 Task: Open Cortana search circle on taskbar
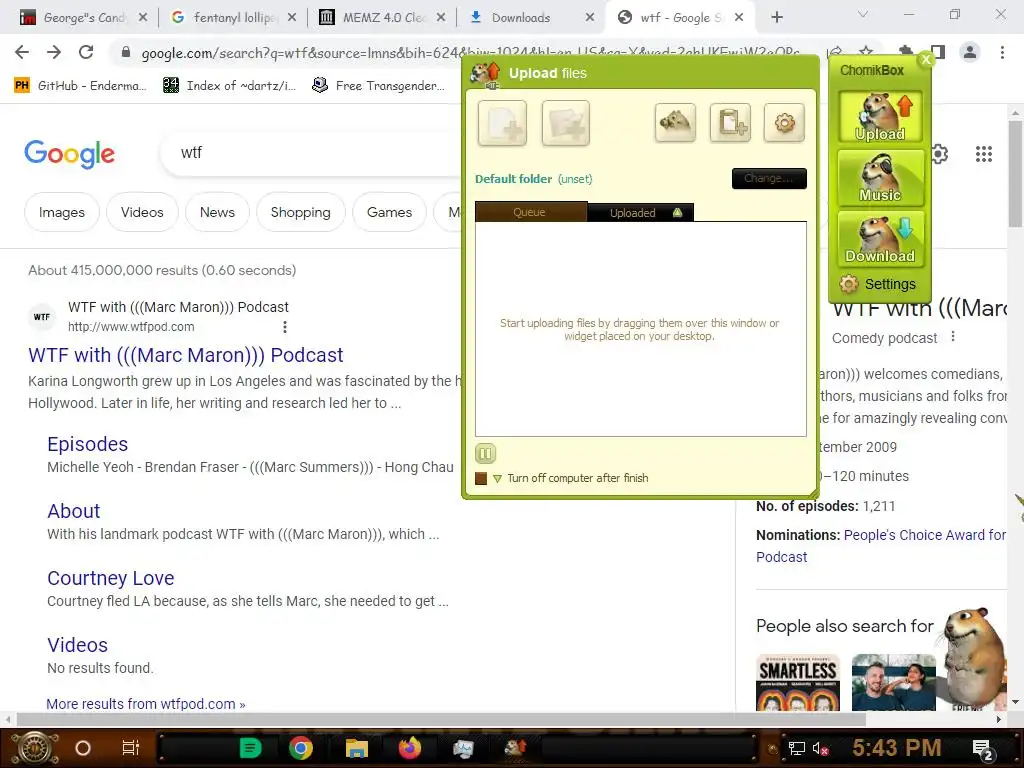(83, 748)
